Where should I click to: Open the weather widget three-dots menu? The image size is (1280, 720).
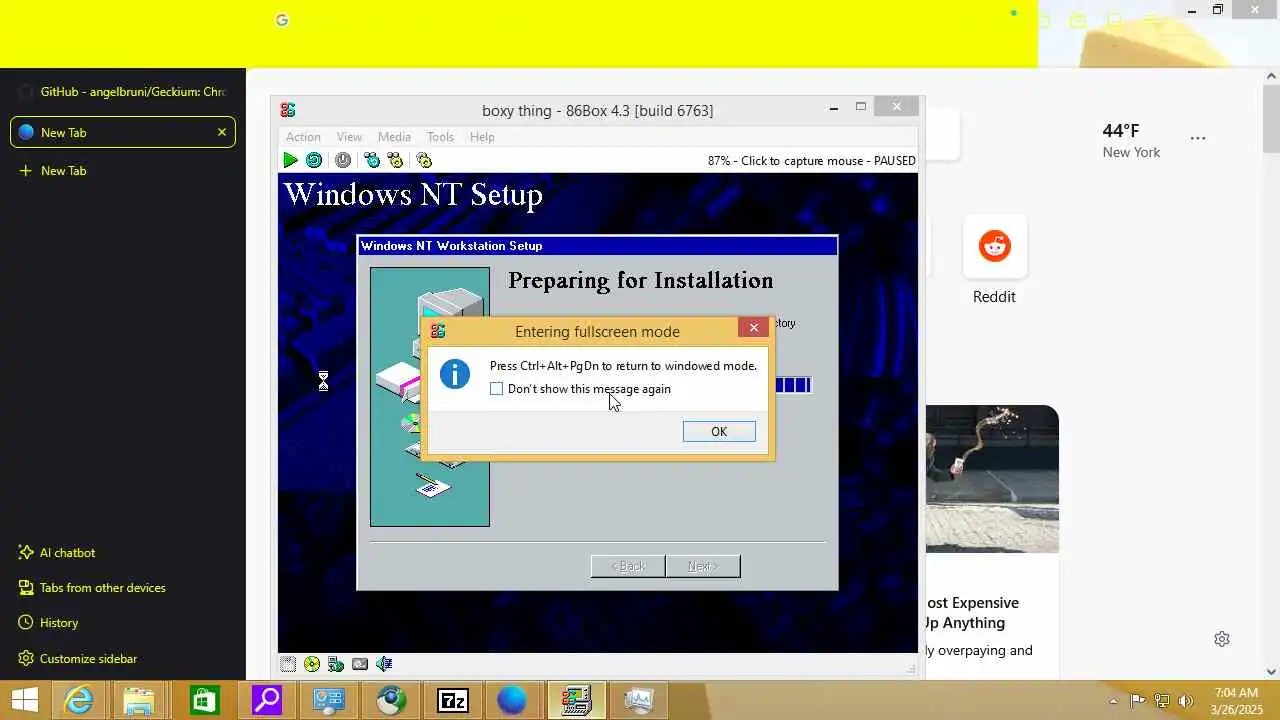[1198, 138]
